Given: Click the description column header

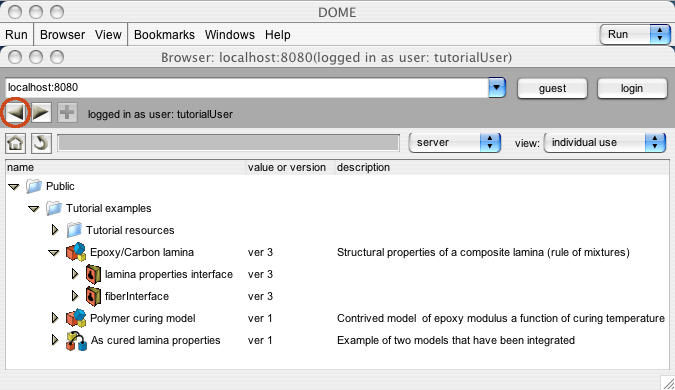Looking at the screenshot, I should pyautogui.click(x=502, y=167).
